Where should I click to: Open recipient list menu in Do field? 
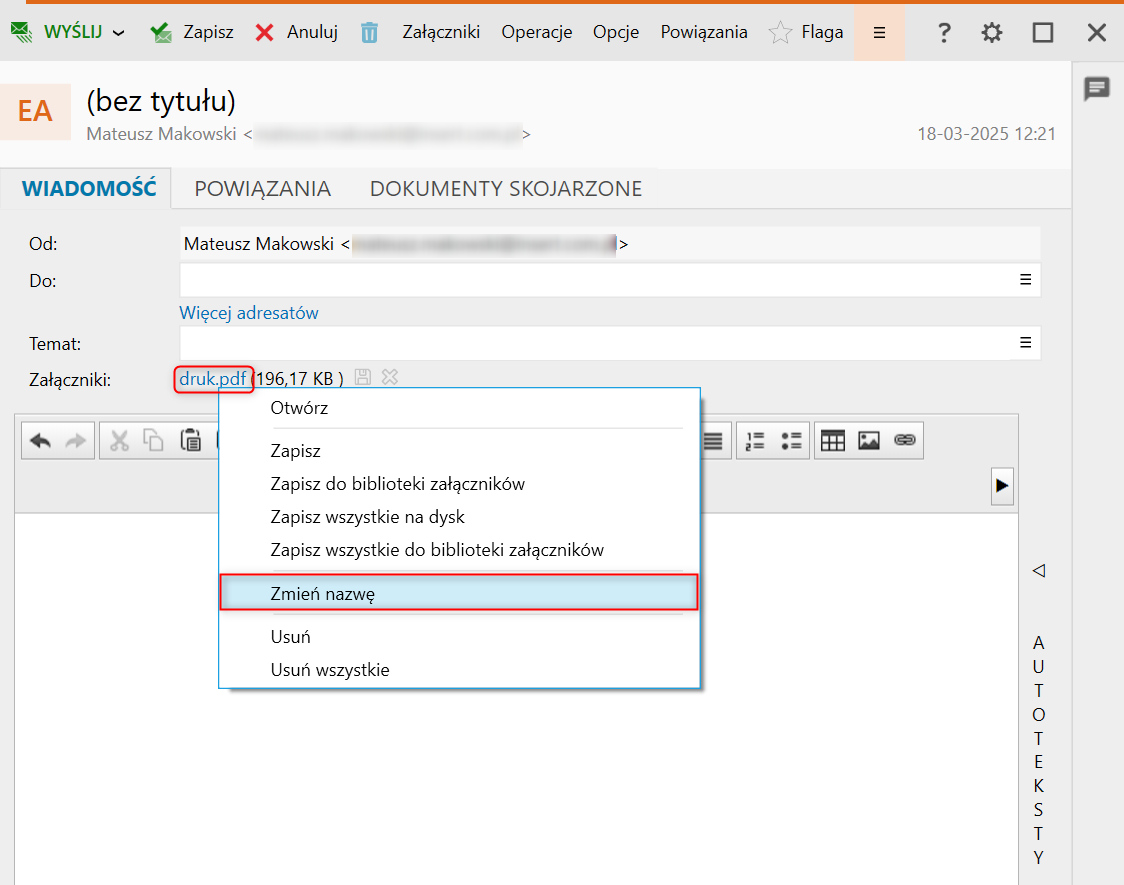pos(1026,279)
